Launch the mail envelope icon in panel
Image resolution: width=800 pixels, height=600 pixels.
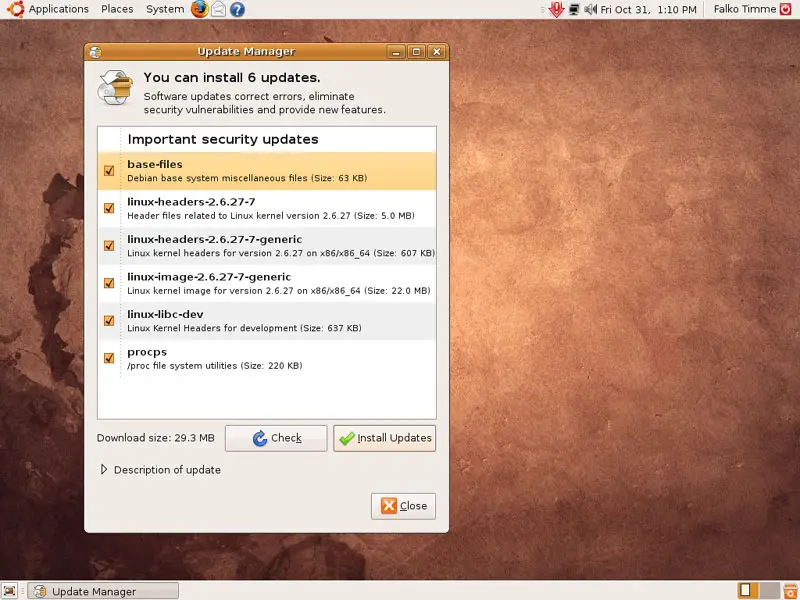[218, 9]
